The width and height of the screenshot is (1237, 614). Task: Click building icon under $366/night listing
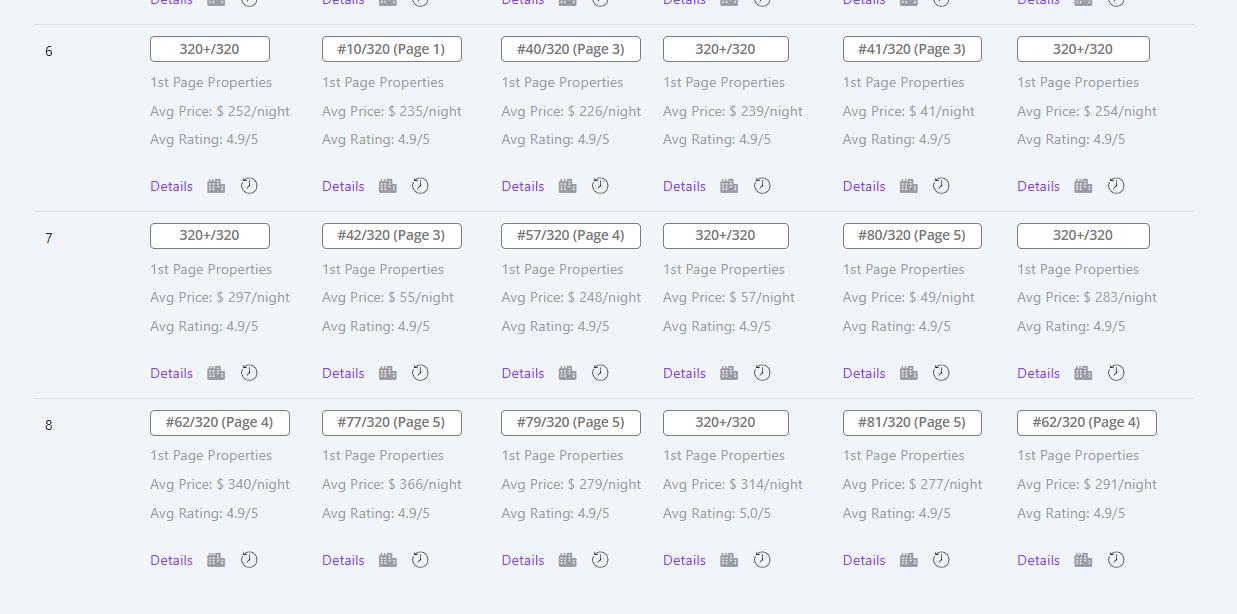click(x=388, y=560)
